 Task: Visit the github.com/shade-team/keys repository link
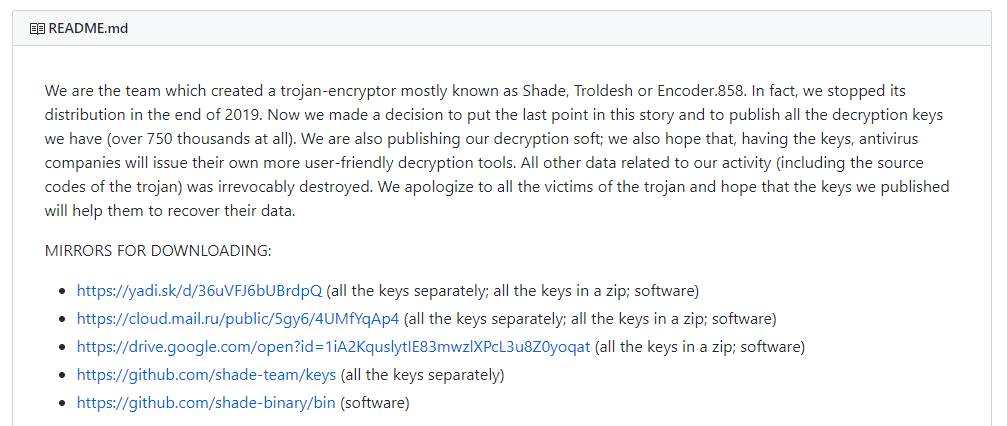pos(206,375)
